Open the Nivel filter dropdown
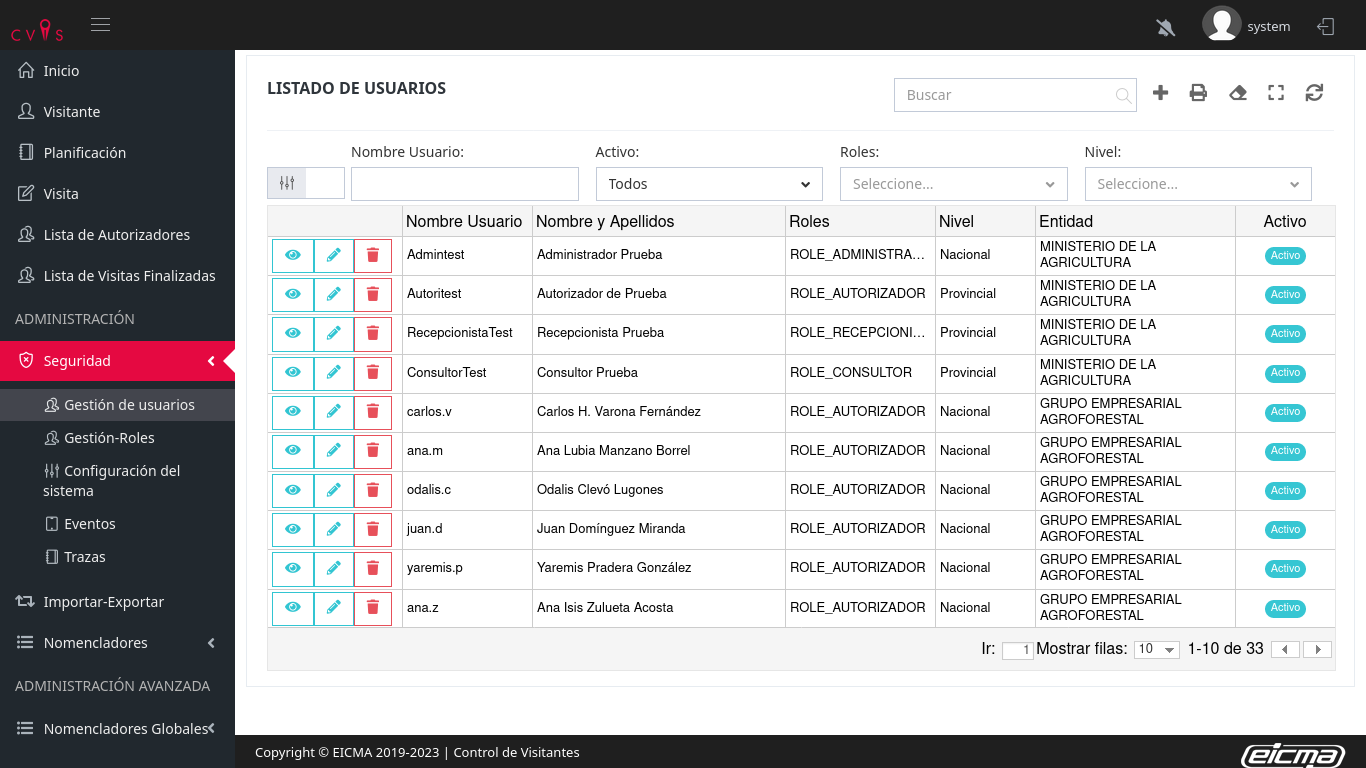This screenshot has width=1366, height=768. 1197,184
